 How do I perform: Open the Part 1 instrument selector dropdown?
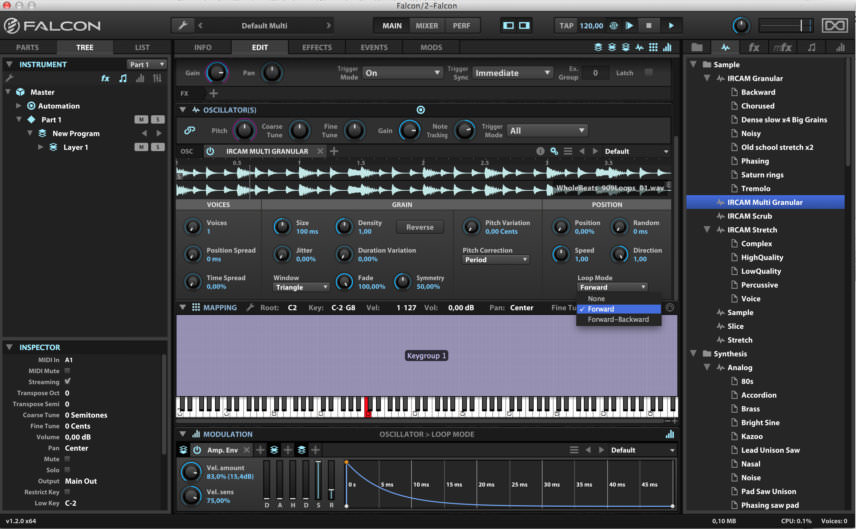coord(146,64)
